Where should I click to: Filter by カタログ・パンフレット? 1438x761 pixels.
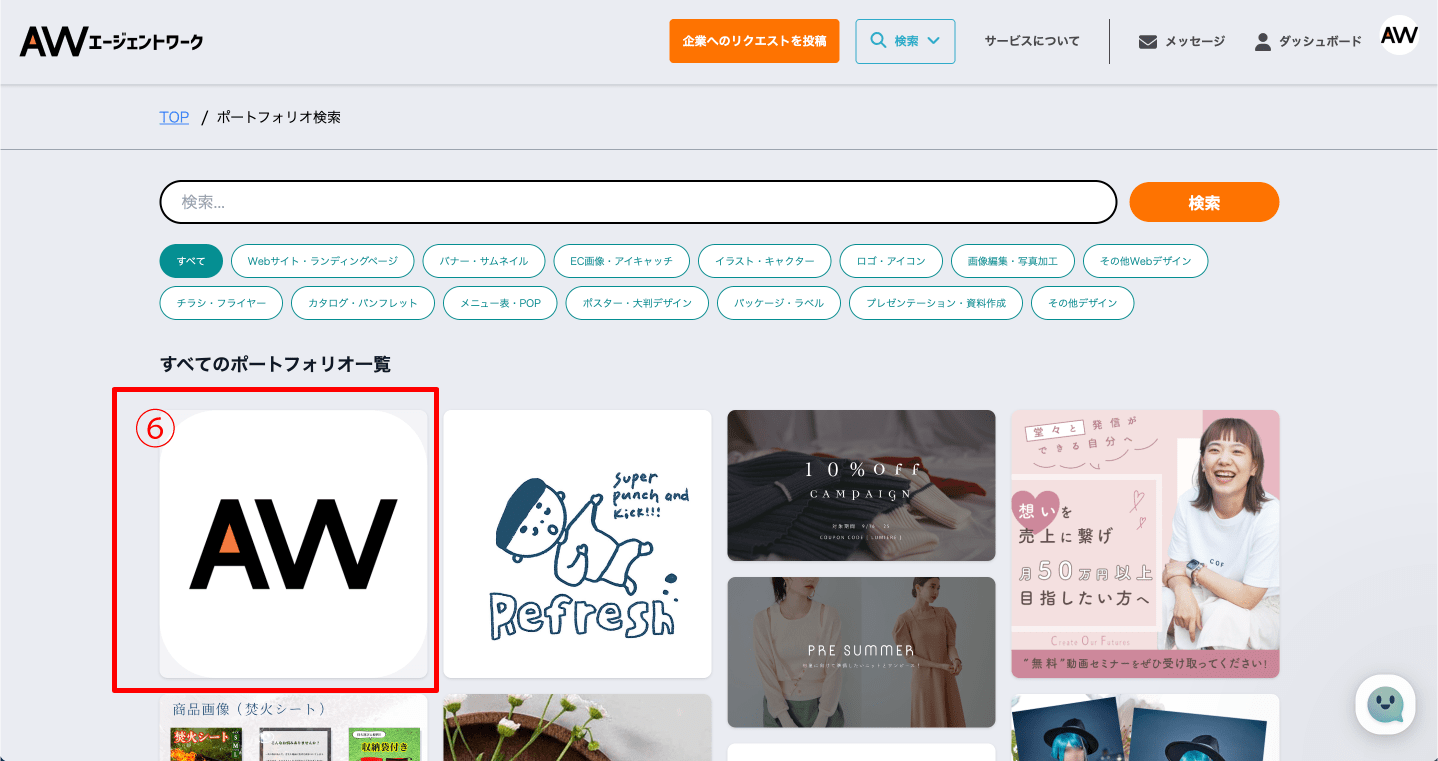pos(363,303)
